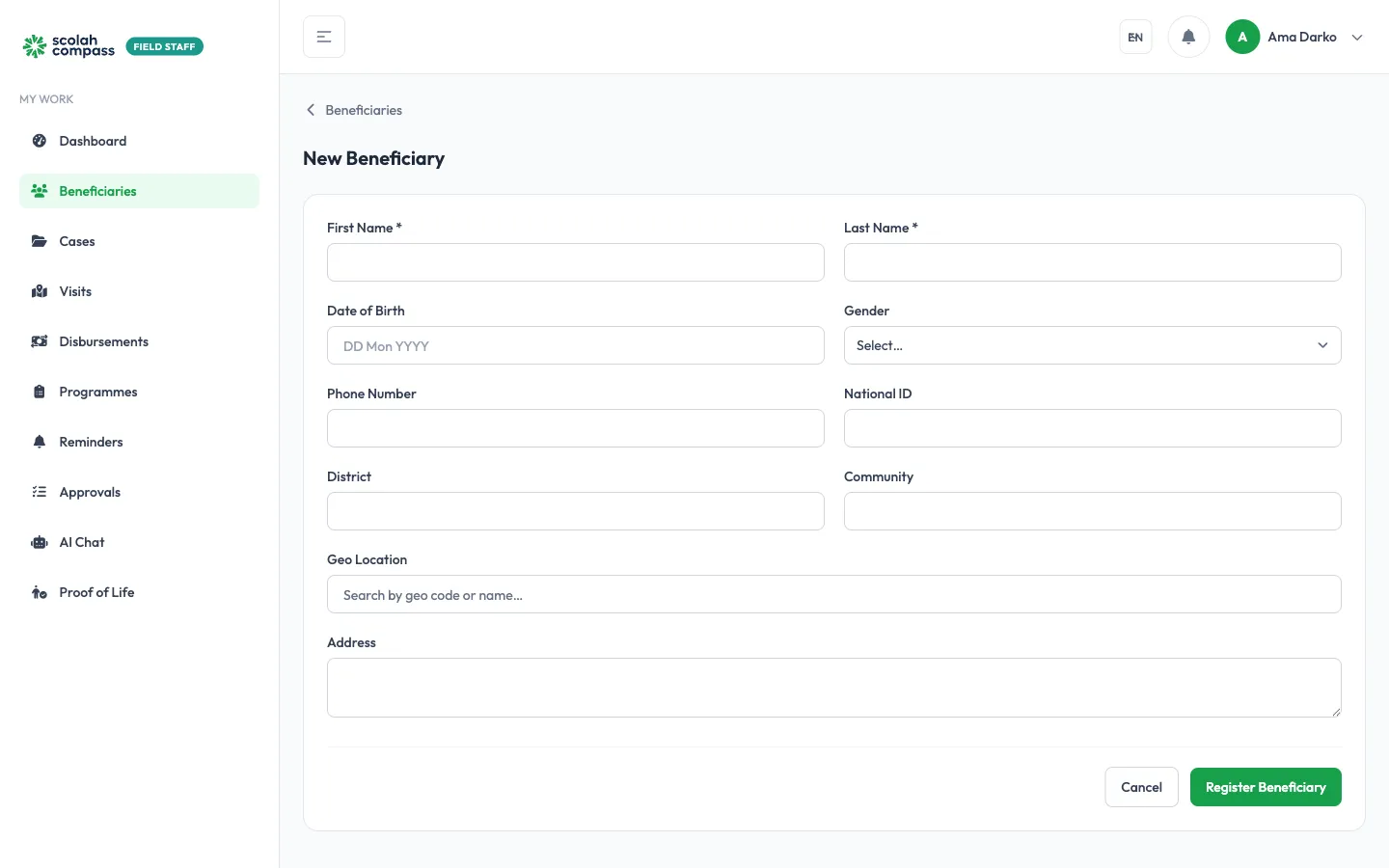This screenshot has width=1389, height=868.
Task: Click the Address text area
Action: point(833,688)
